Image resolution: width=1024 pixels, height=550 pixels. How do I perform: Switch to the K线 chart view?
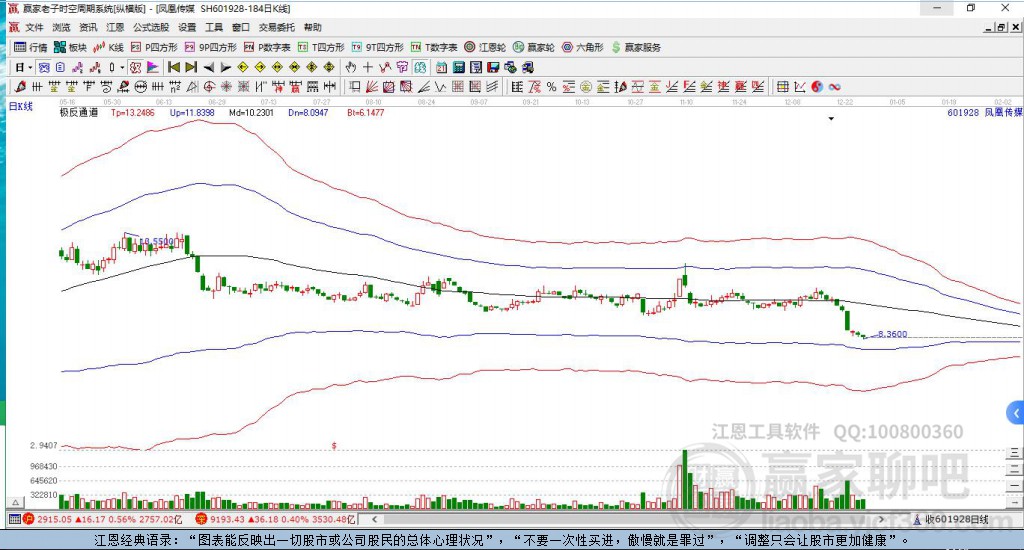point(108,47)
